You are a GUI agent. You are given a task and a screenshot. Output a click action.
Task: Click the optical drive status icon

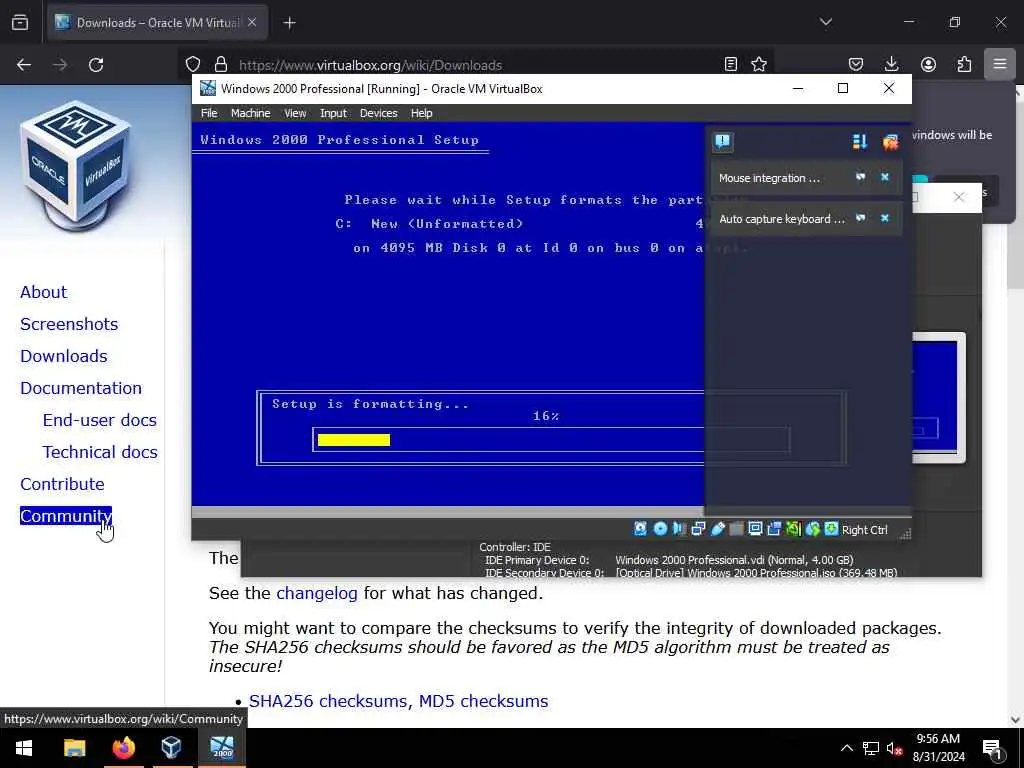point(660,529)
